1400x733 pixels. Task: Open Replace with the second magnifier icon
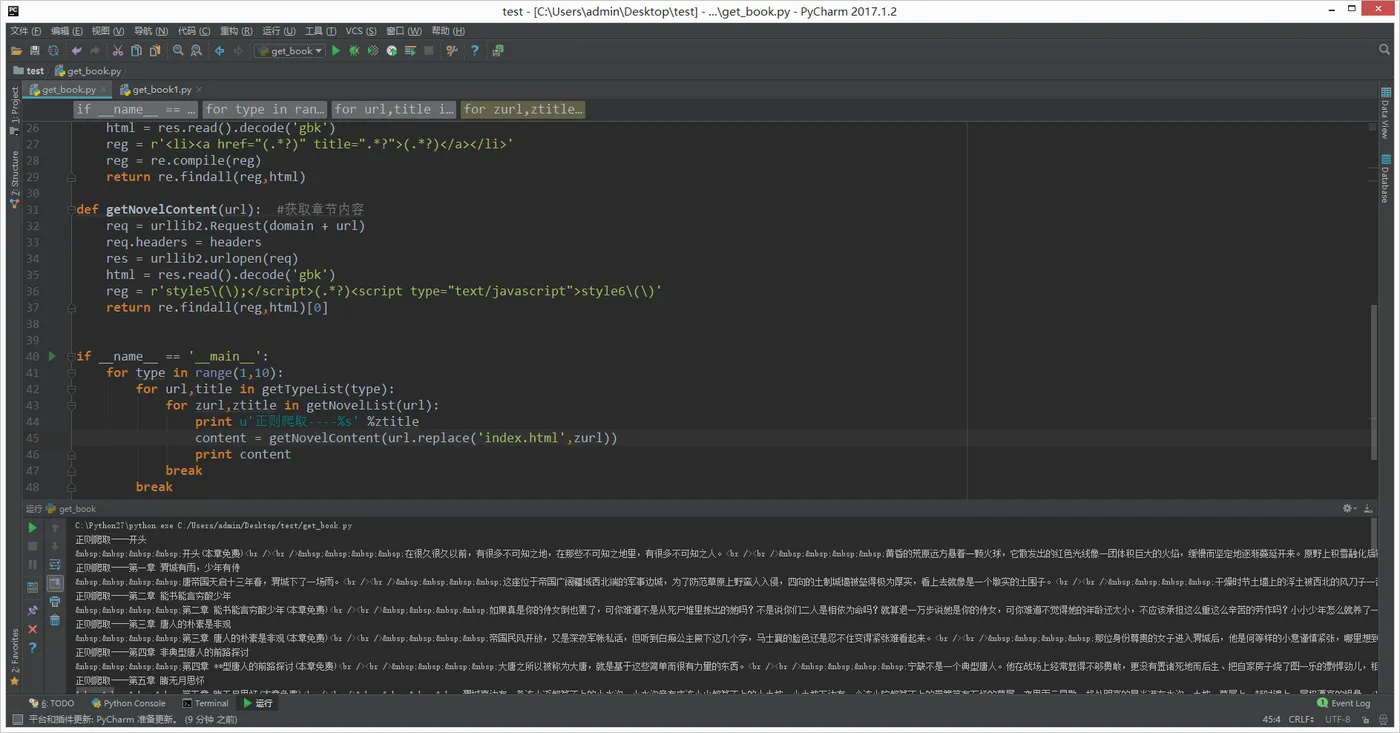pos(197,51)
